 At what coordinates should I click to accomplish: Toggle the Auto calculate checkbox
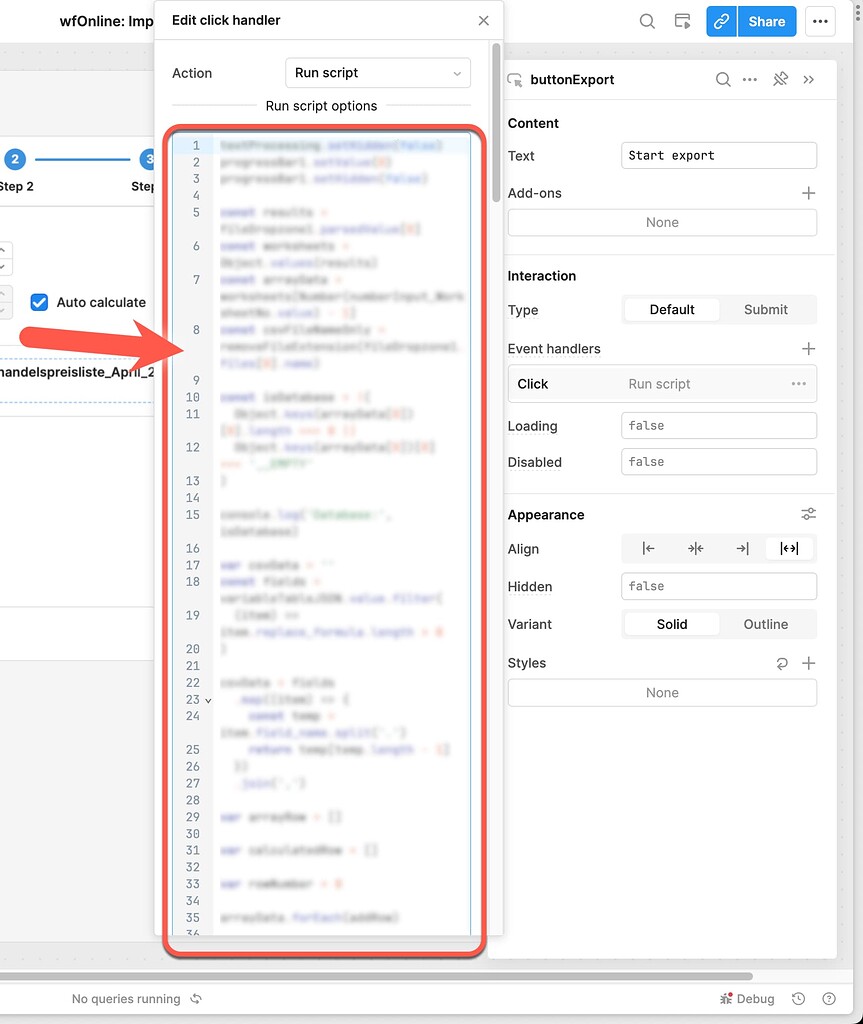click(x=40, y=302)
